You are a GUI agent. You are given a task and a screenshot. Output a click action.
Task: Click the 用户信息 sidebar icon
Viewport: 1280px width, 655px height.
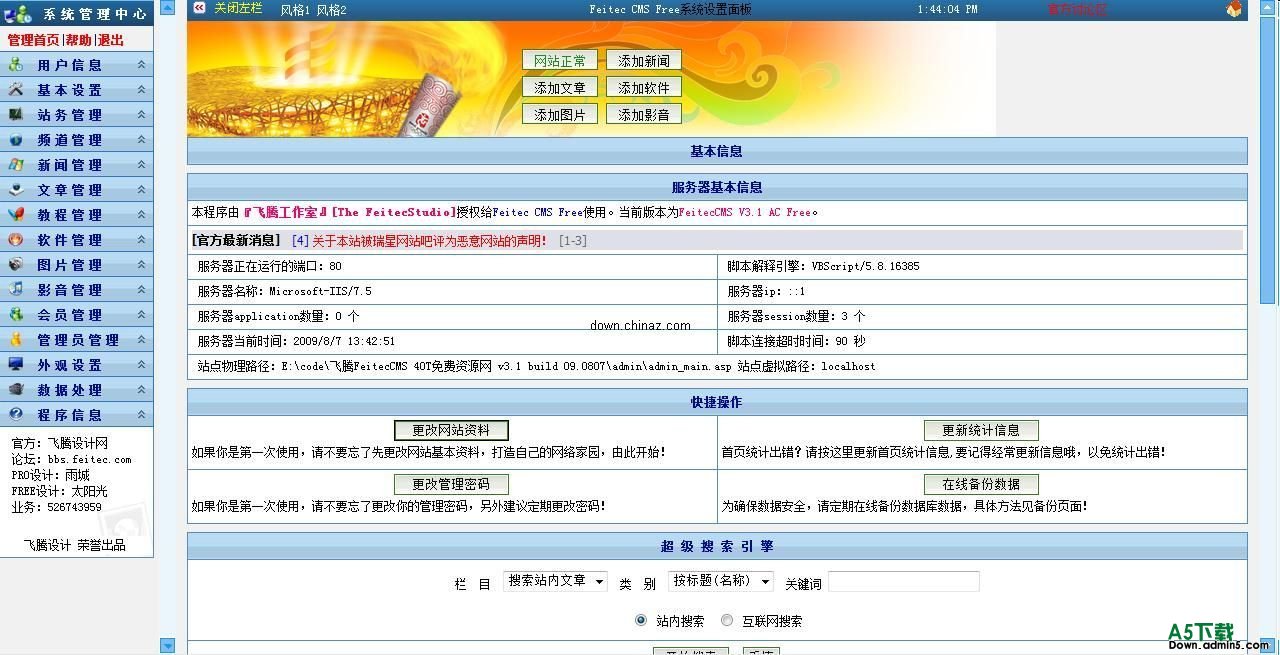15,65
